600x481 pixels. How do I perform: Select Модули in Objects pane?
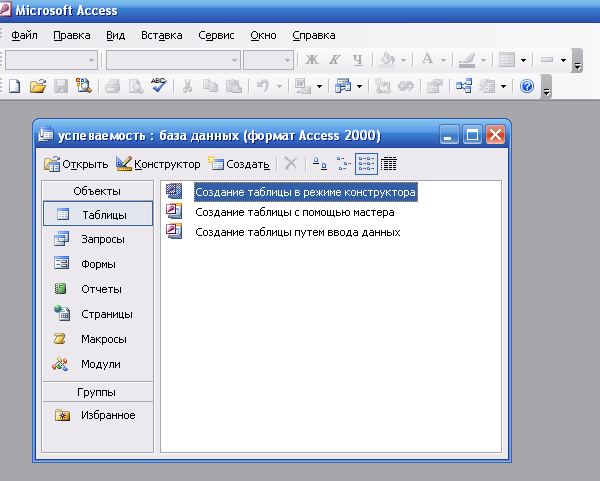point(98,364)
